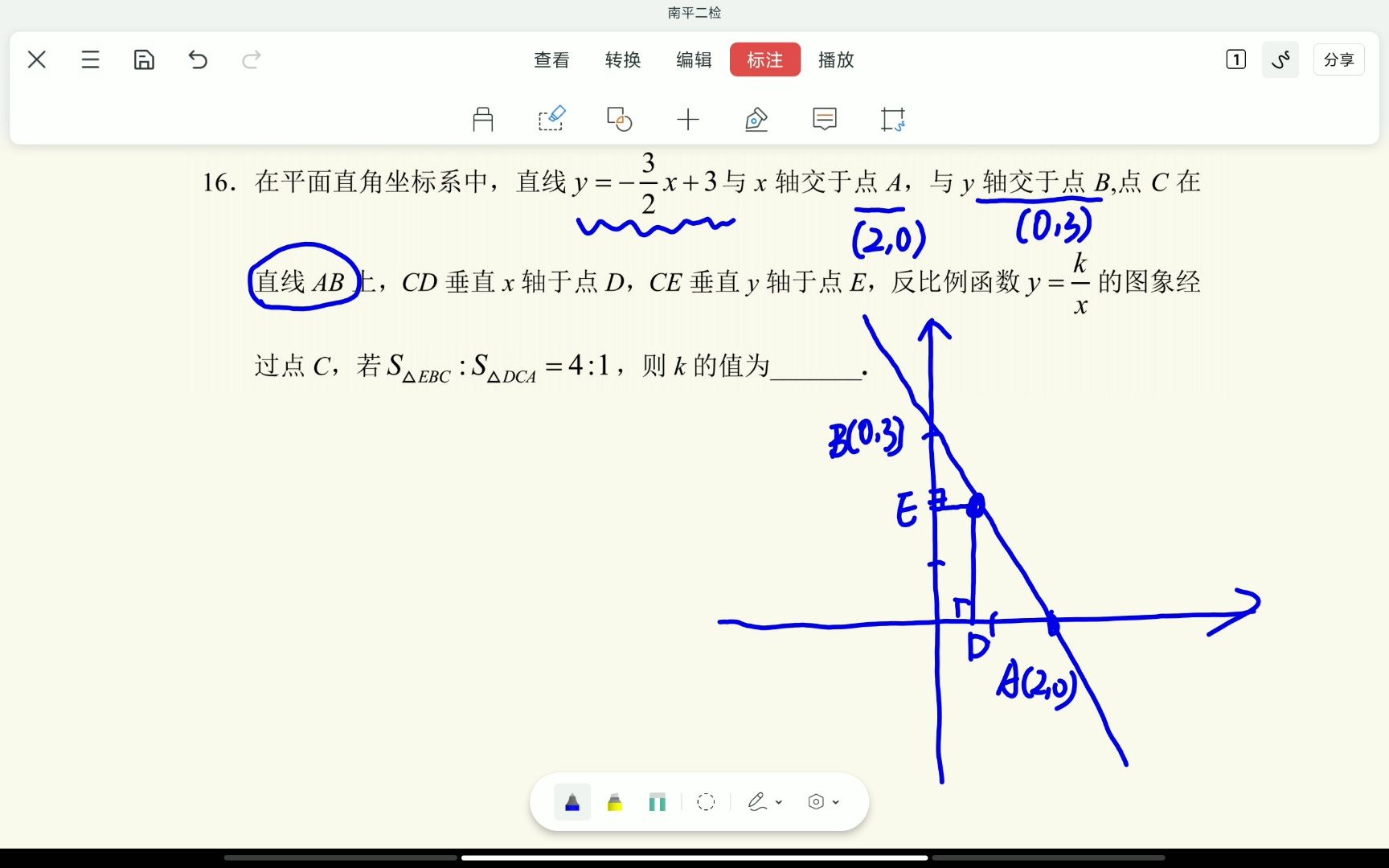Select the green eraser tool in the bottom palette

click(658, 802)
